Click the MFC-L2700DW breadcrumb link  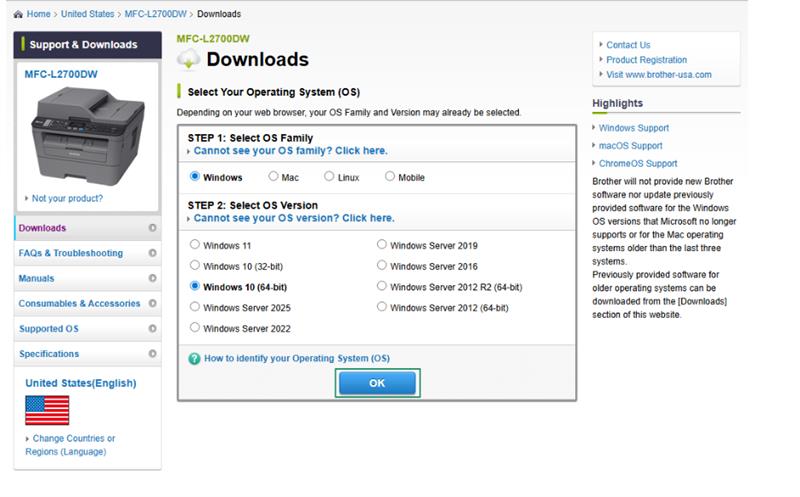click(156, 14)
